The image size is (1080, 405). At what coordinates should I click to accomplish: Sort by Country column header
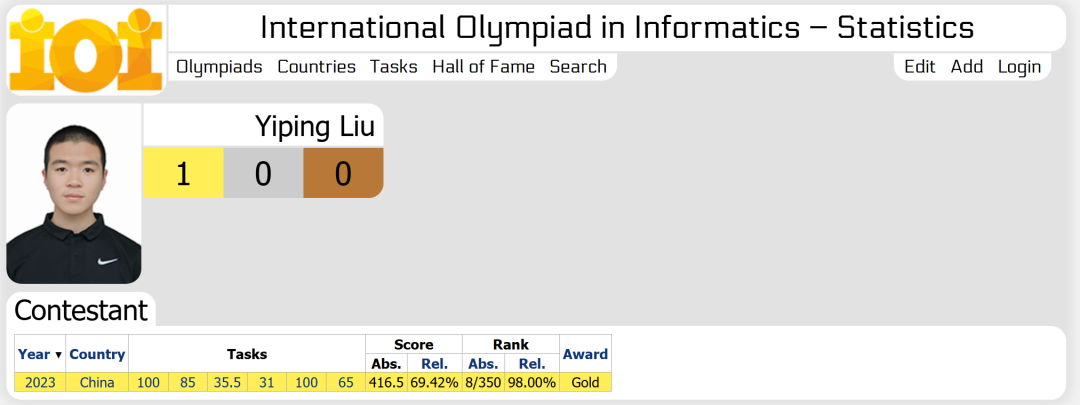click(97, 354)
